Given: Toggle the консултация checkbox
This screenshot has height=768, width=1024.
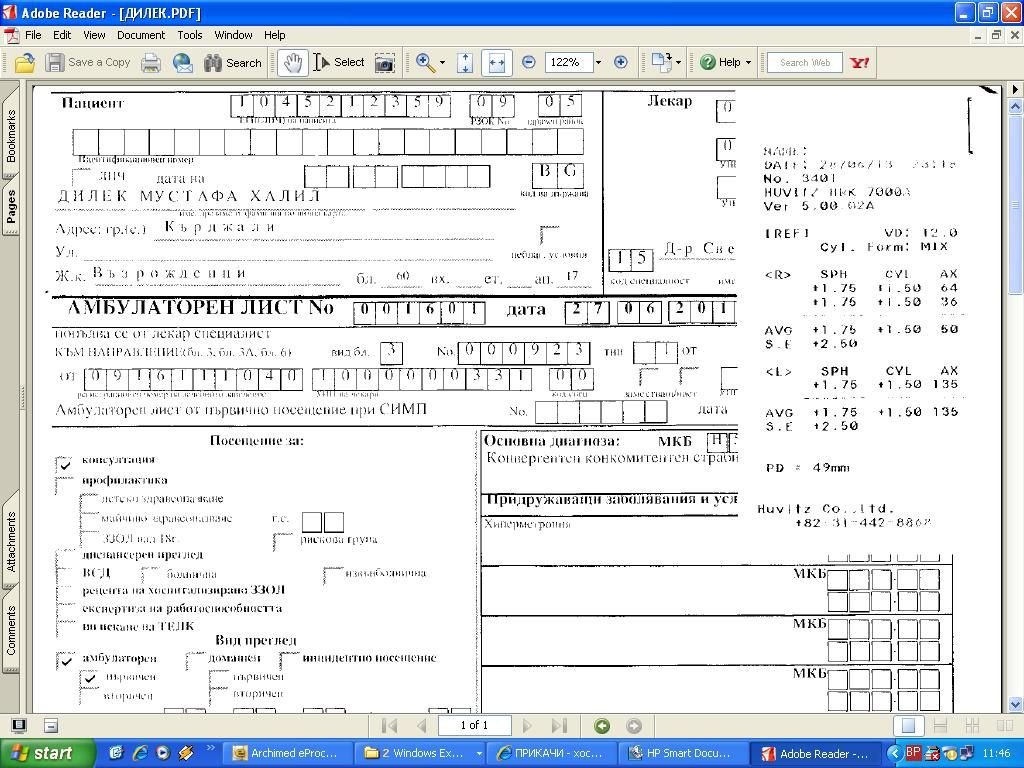Looking at the screenshot, I should click(65, 463).
